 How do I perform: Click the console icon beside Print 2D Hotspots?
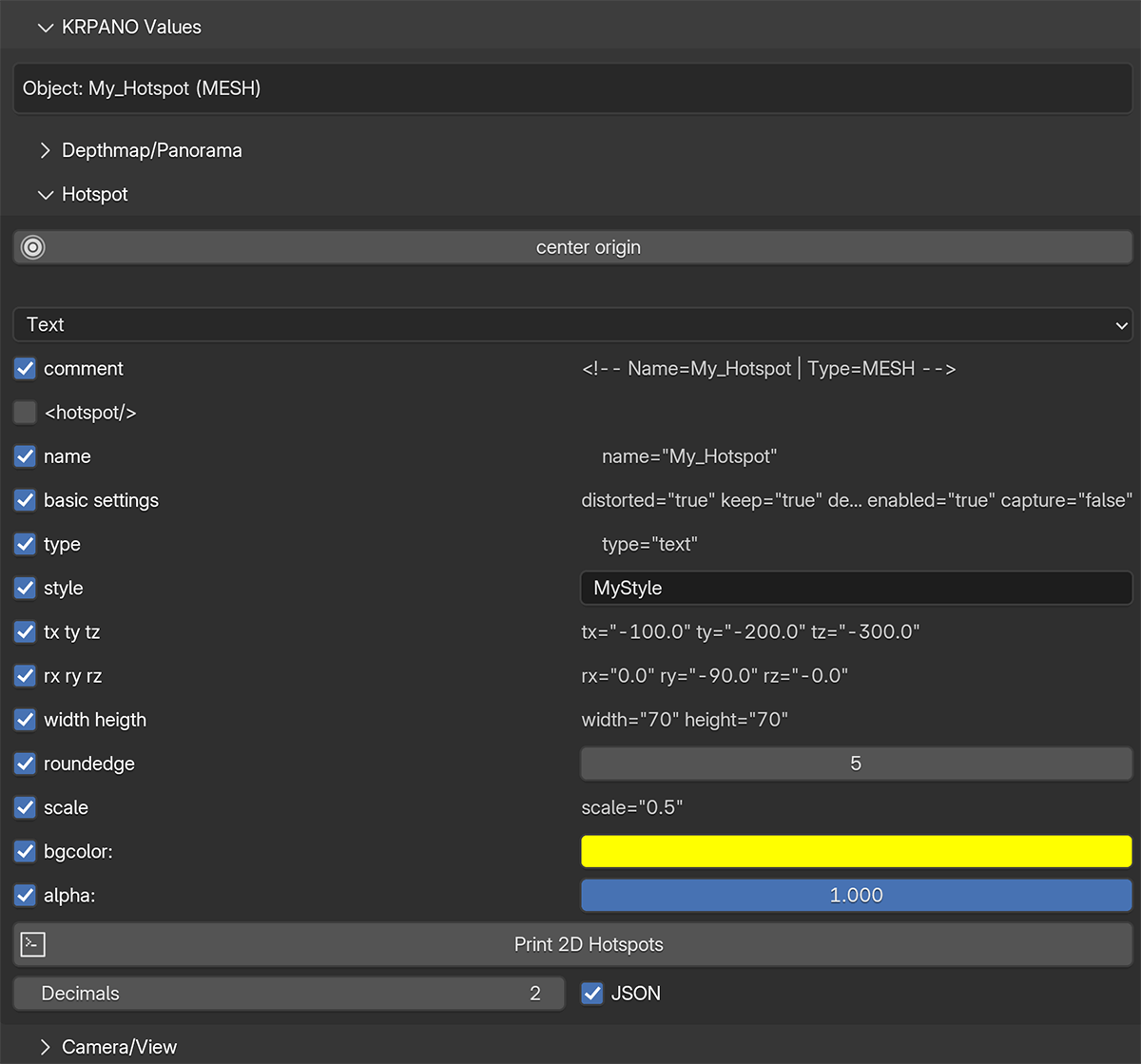click(33, 944)
